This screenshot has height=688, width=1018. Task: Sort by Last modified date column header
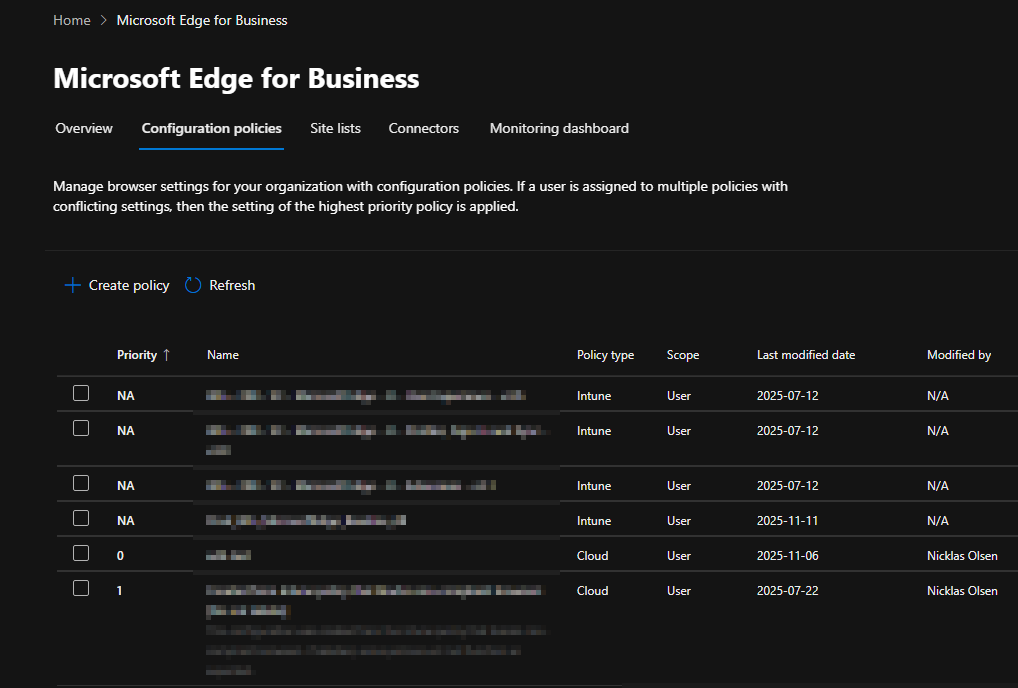point(806,355)
